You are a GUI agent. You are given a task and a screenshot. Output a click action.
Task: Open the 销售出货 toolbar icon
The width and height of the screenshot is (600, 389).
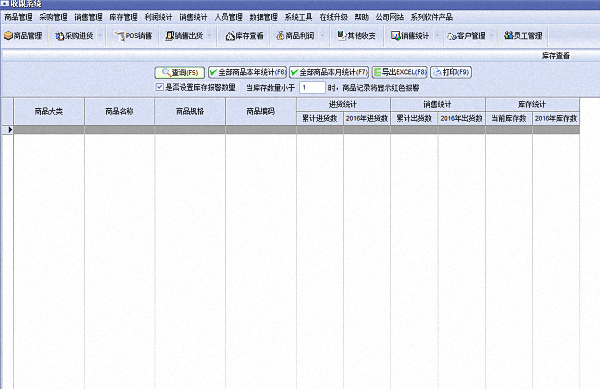point(184,36)
